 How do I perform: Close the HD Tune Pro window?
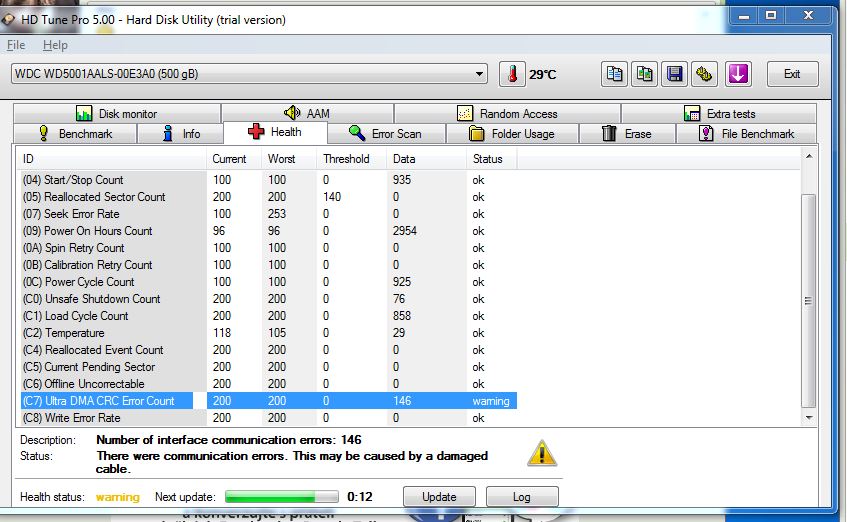808,15
